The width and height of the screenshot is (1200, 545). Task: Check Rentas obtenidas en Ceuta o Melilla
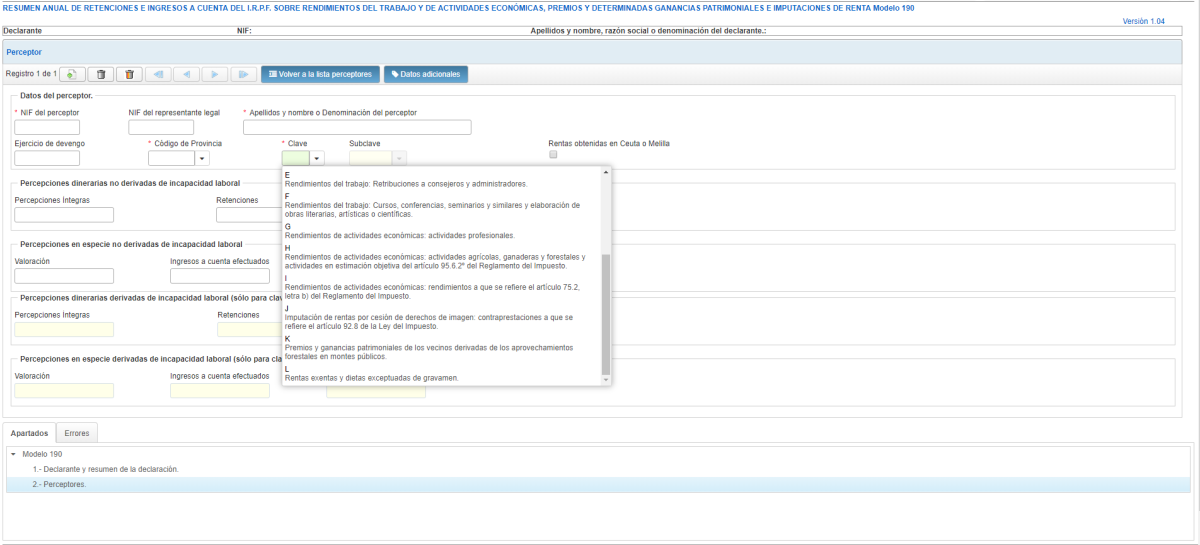point(553,155)
